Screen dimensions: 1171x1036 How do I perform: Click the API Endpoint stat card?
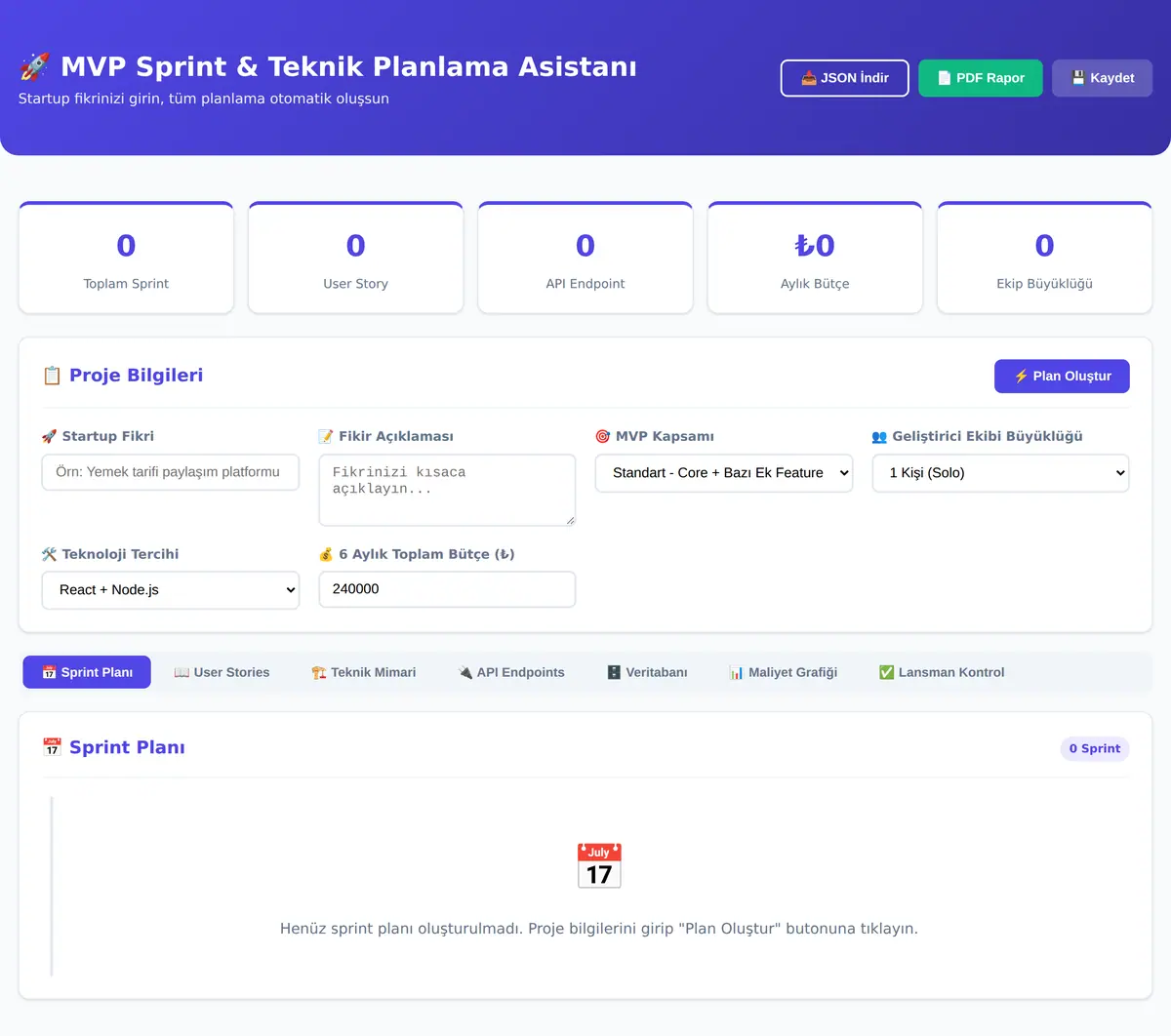[585, 259]
